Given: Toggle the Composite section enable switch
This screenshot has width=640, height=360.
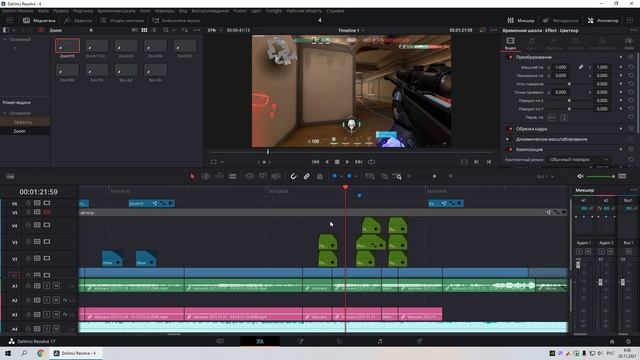Looking at the screenshot, I should 509,149.
